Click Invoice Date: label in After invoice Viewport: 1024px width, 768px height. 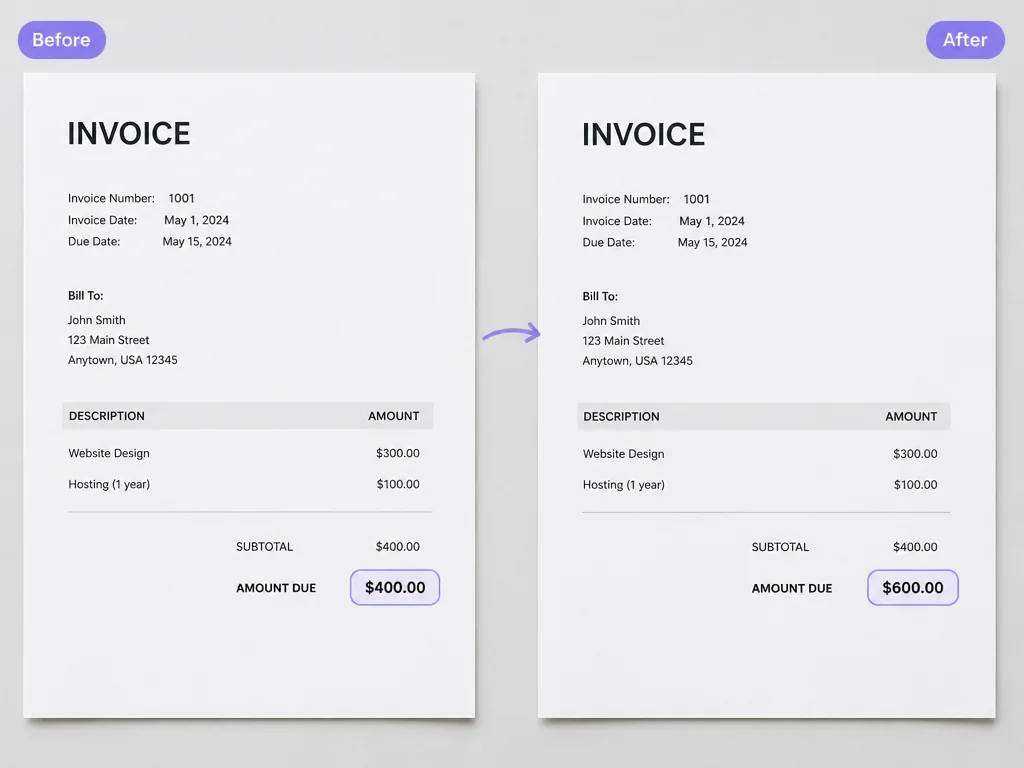click(x=617, y=221)
